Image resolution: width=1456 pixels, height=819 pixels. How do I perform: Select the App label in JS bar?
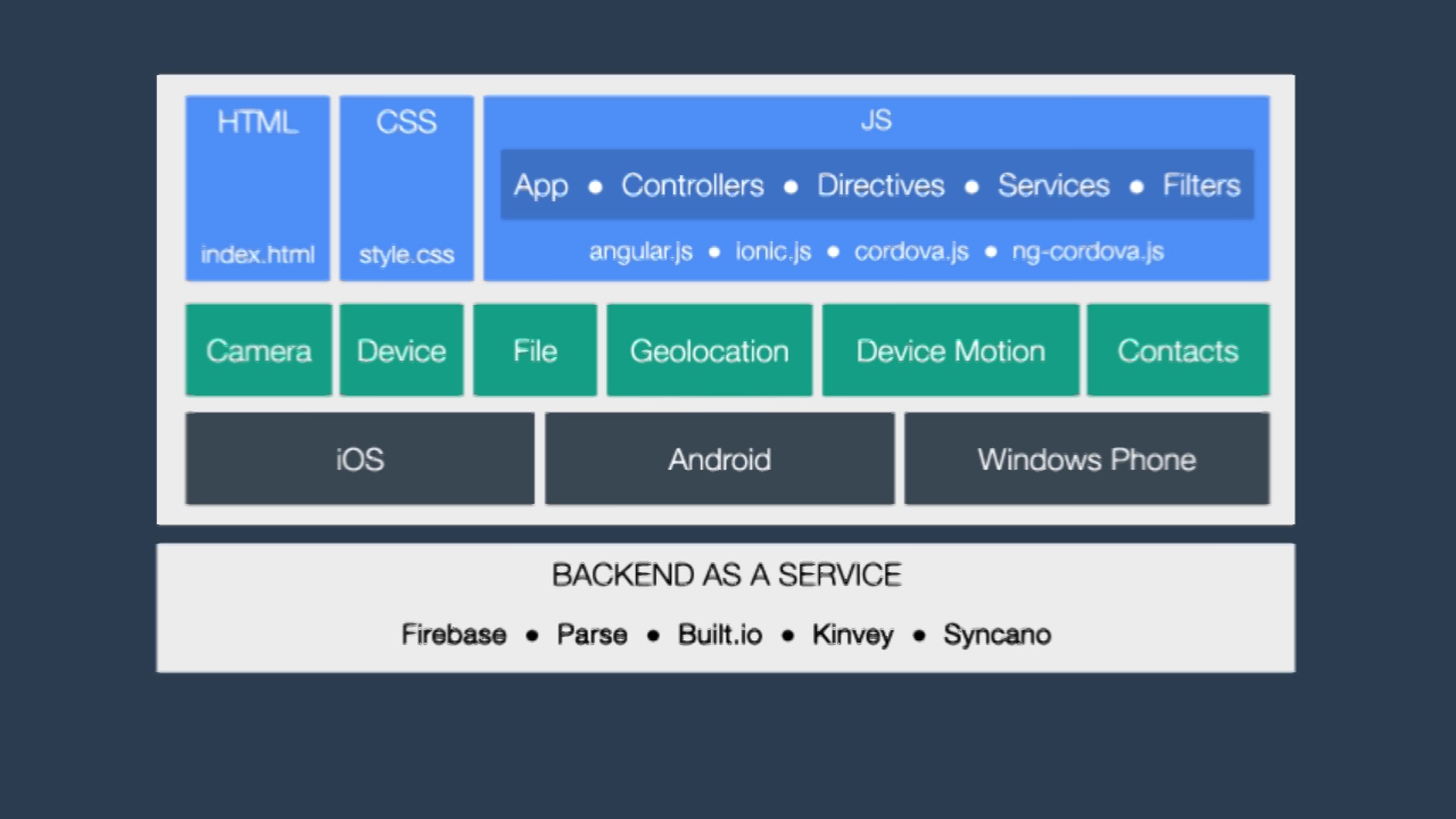pyautogui.click(x=541, y=186)
